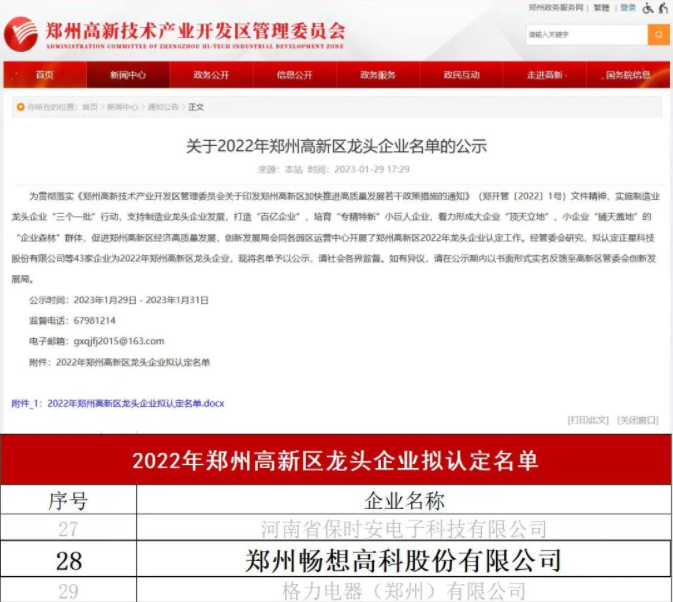
Task: Click the orange search magnifier button
Action: pyautogui.click(x=658, y=34)
